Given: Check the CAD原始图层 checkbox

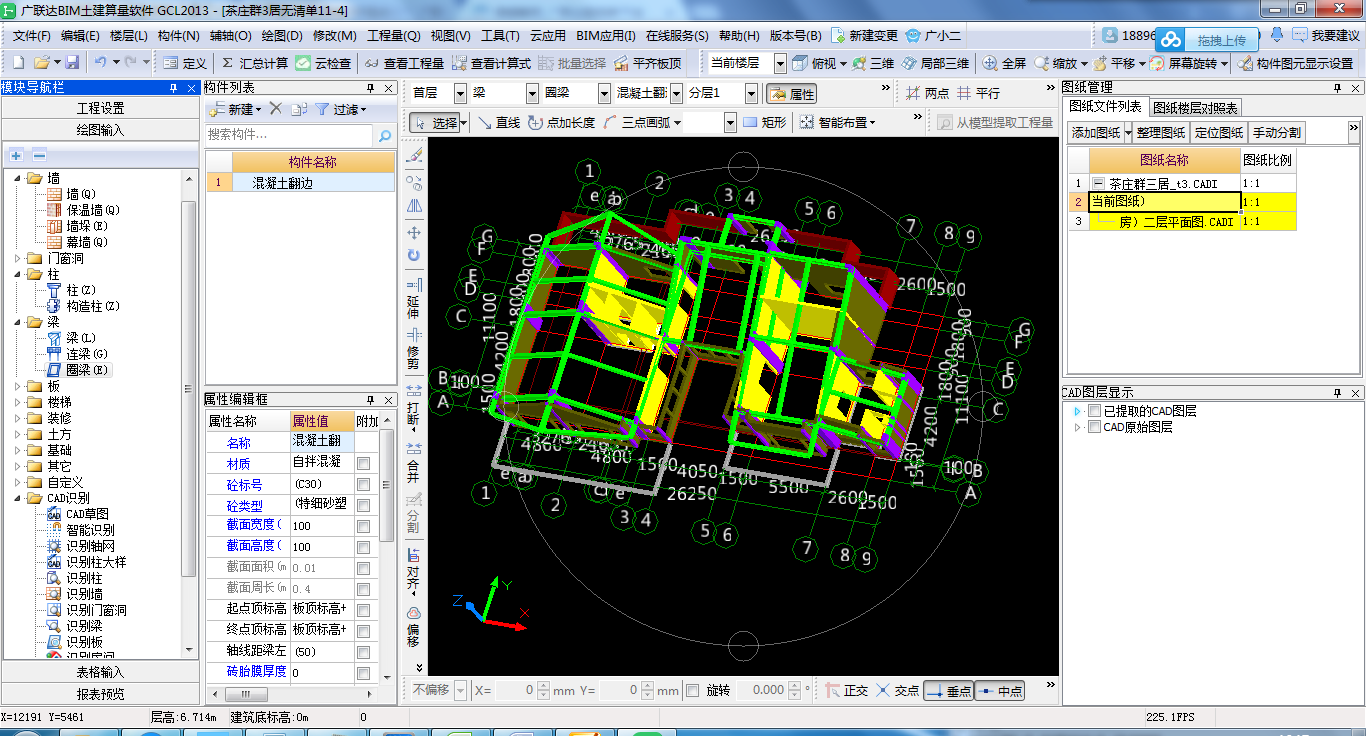Looking at the screenshot, I should coord(1095,427).
